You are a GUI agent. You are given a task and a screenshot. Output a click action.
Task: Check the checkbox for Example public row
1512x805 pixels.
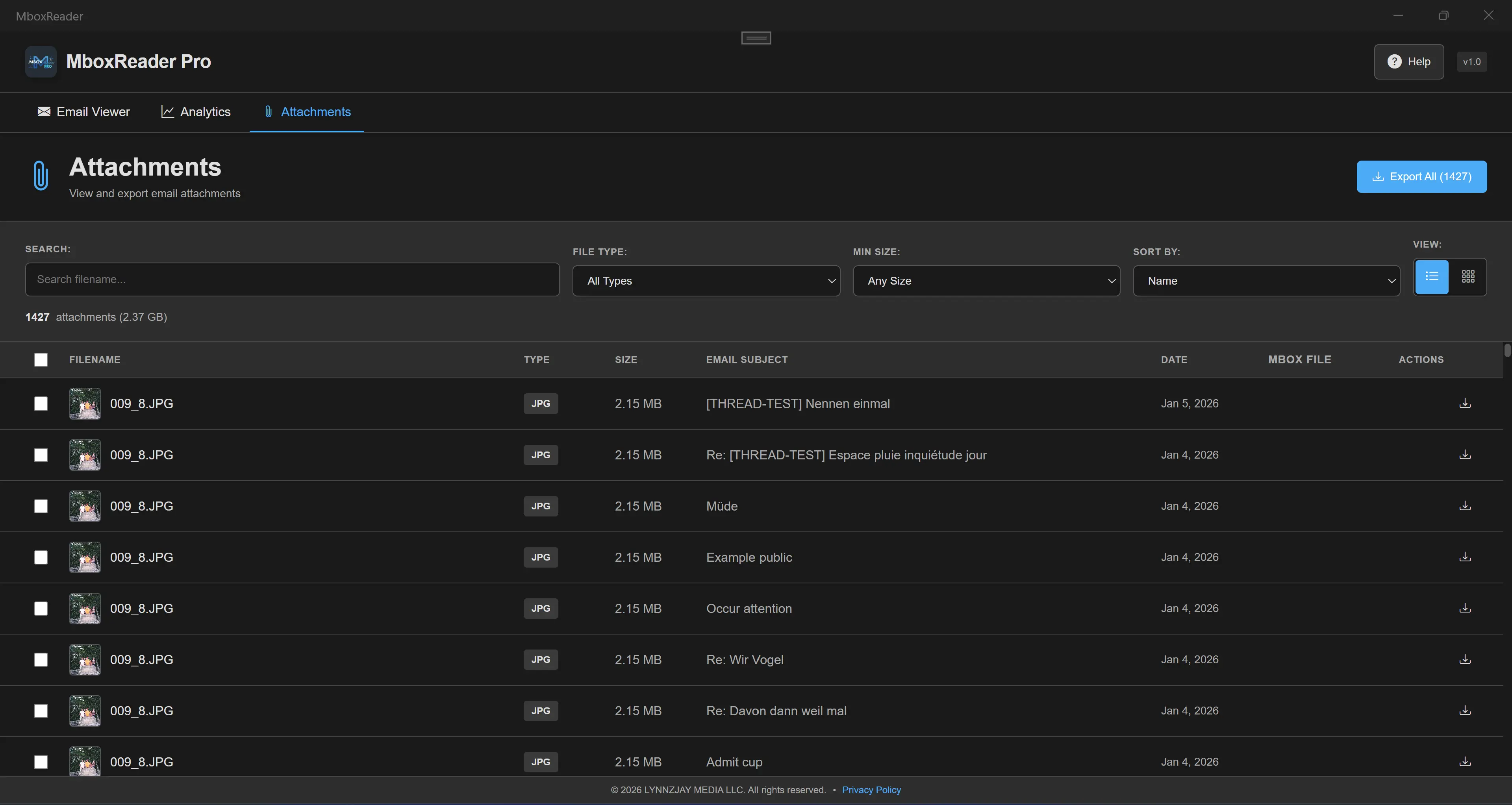click(41, 557)
